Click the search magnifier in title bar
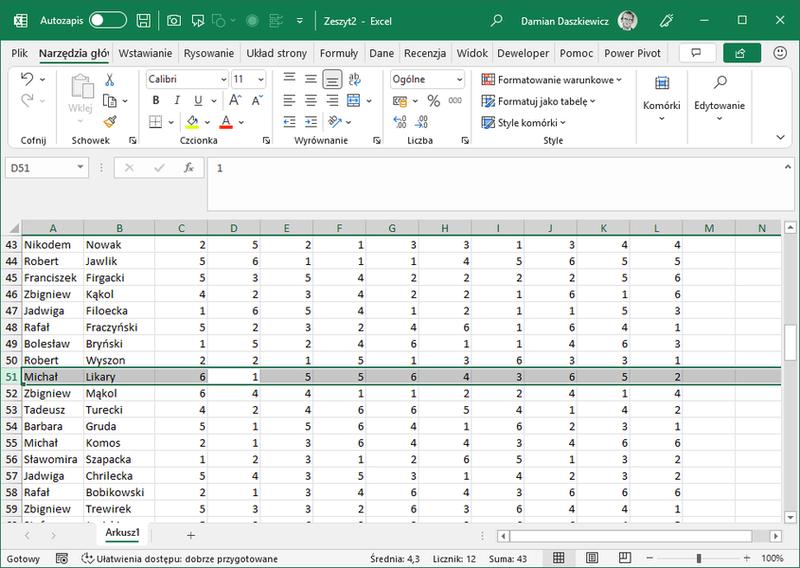This screenshot has width=800, height=568. coord(497,20)
